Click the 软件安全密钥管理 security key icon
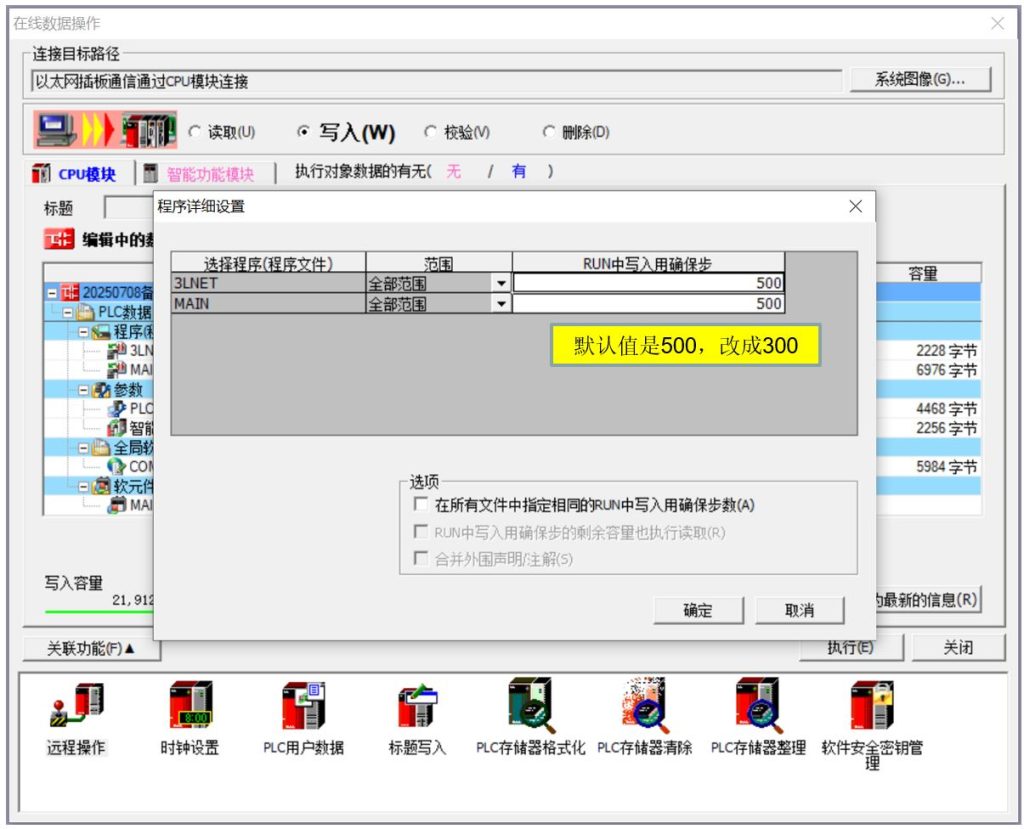1024x829 pixels. click(871, 705)
